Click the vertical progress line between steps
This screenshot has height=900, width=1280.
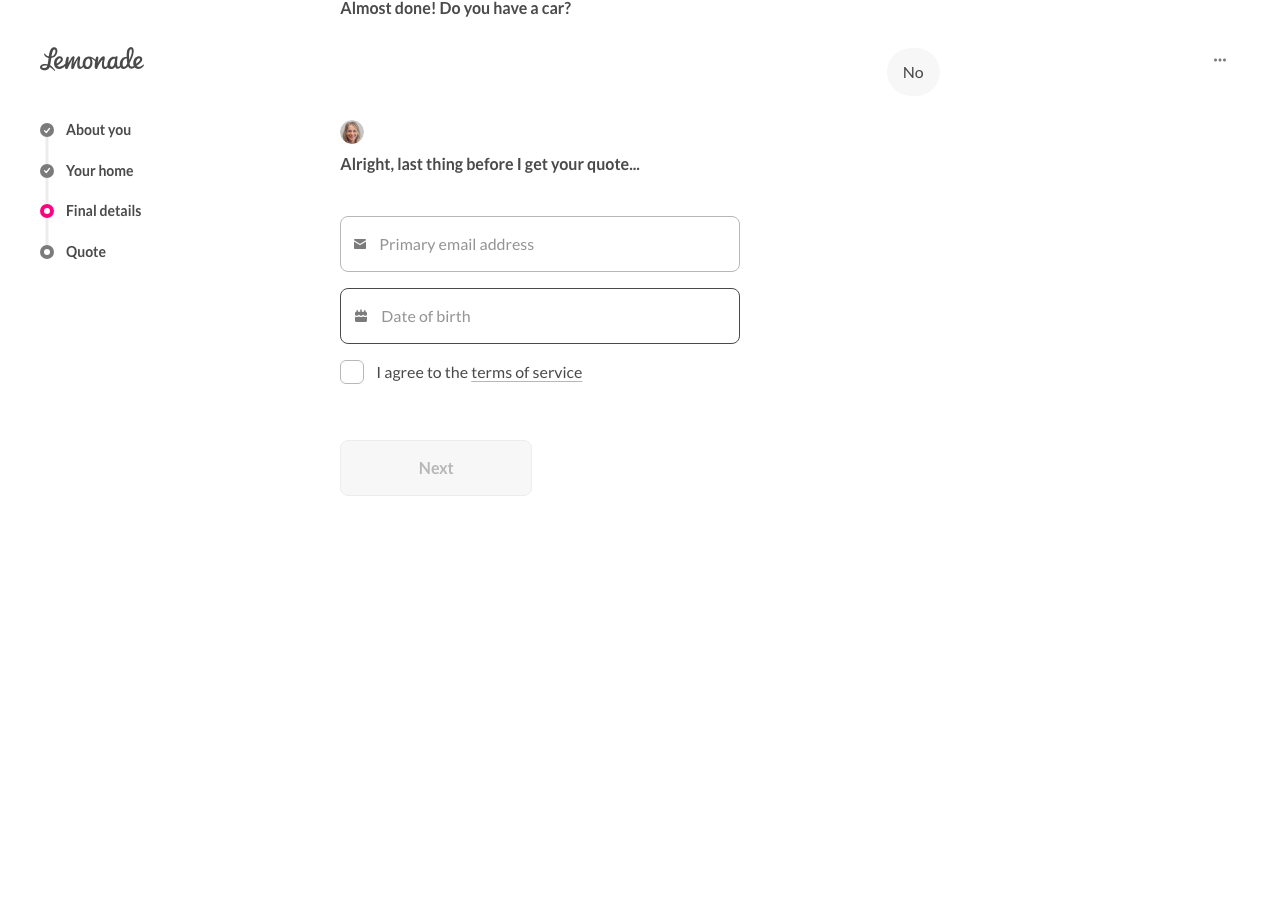(47, 190)
